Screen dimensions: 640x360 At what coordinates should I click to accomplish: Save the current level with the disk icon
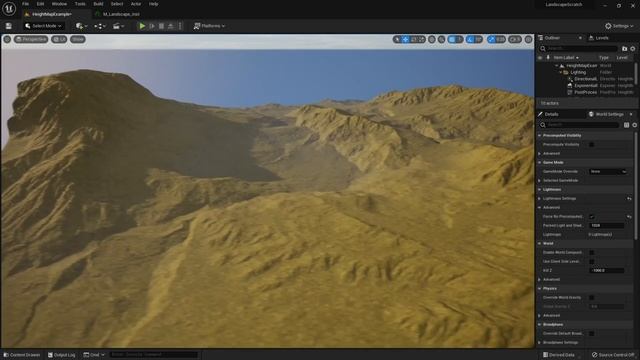pos(9,26)
